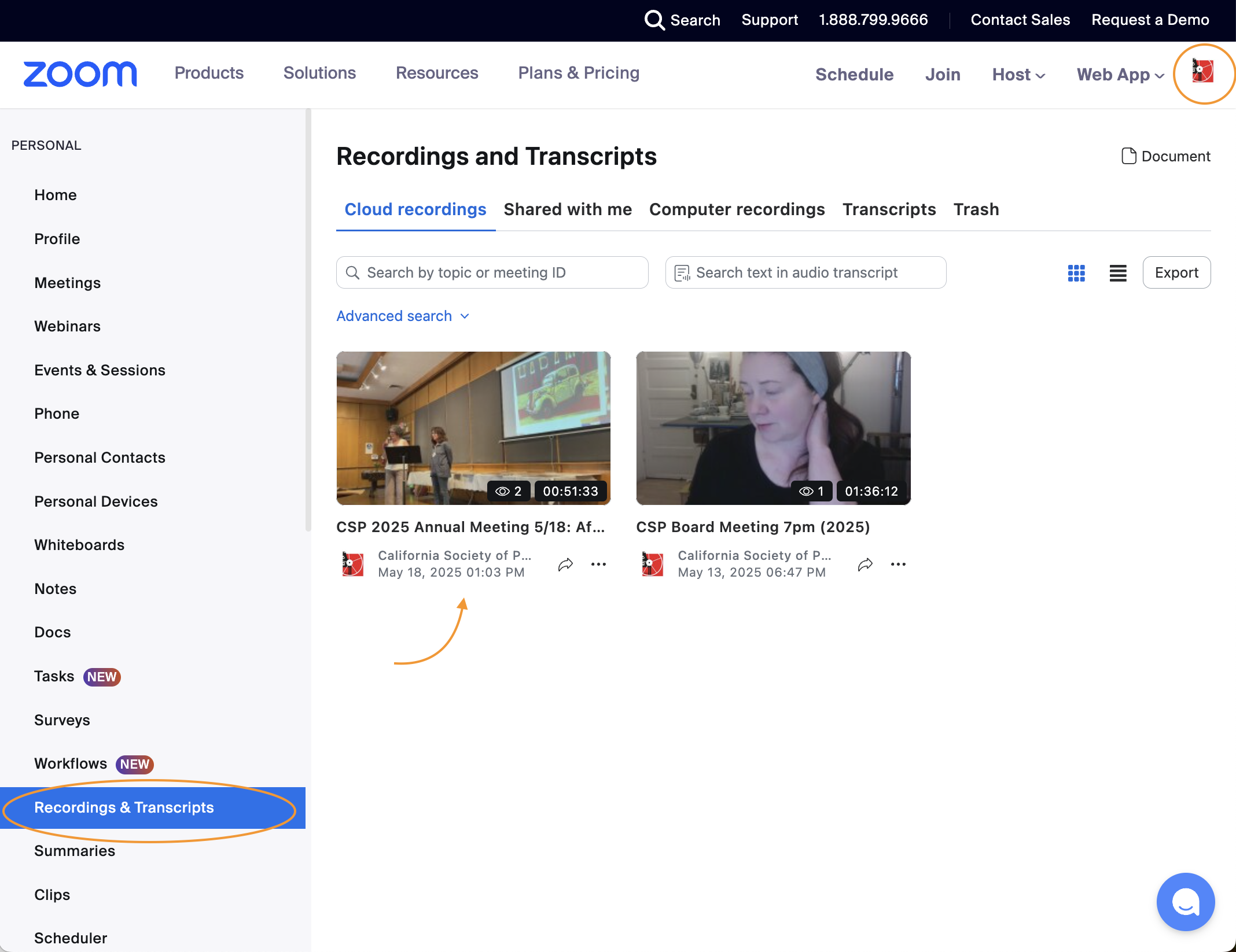Switch to list view icon
Viewport: 1236px width, 952px height.
point(1118,273)
